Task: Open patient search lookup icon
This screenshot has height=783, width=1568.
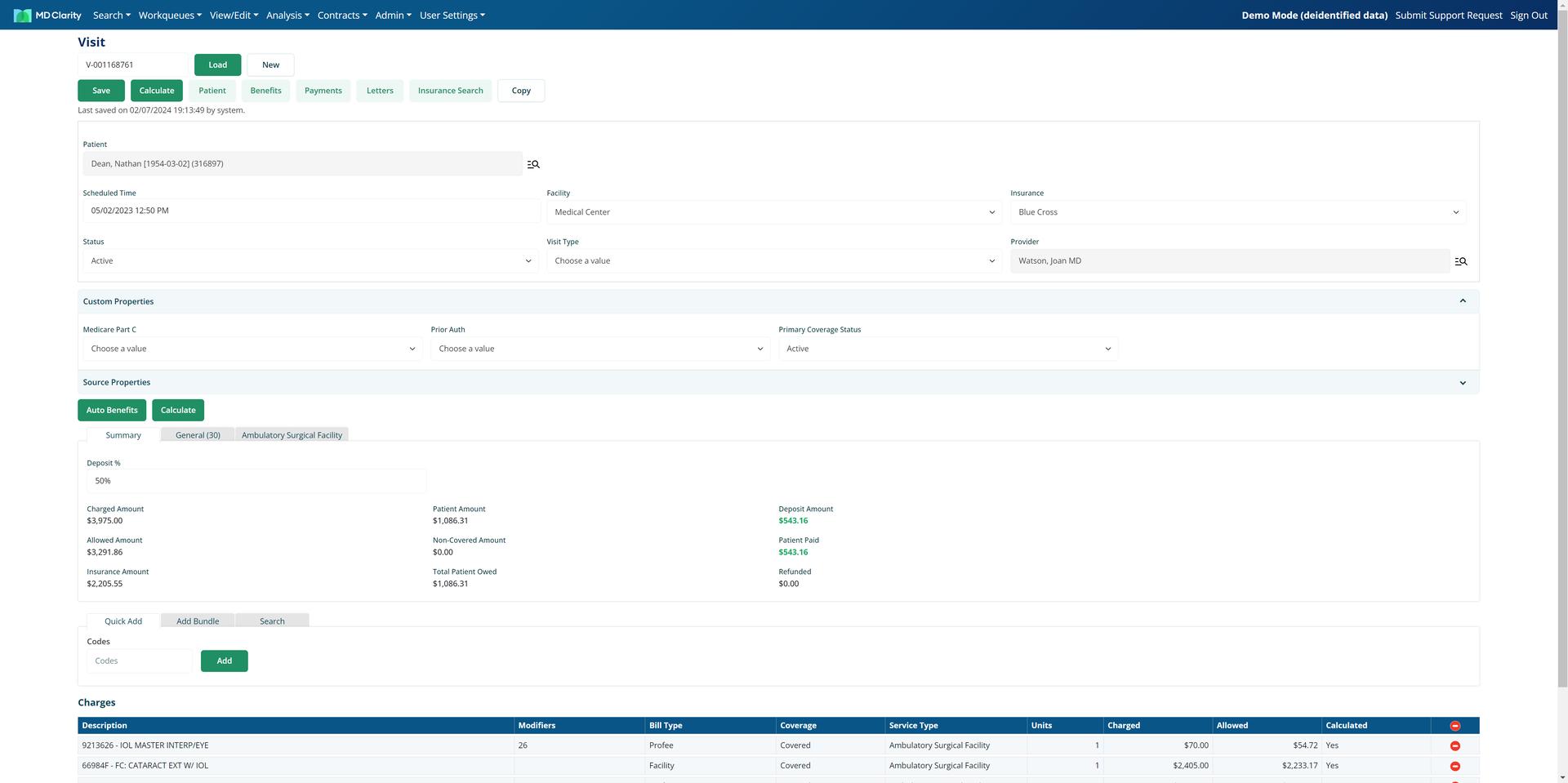Action: coord(533,164)
